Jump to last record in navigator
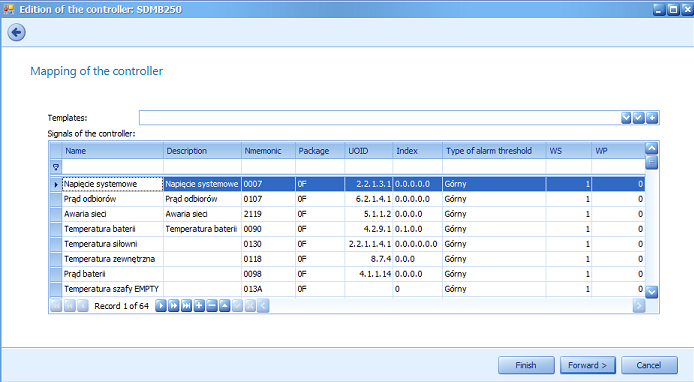Screen dimensions: 694x382 pyautogui.click(x=186, y=306)
